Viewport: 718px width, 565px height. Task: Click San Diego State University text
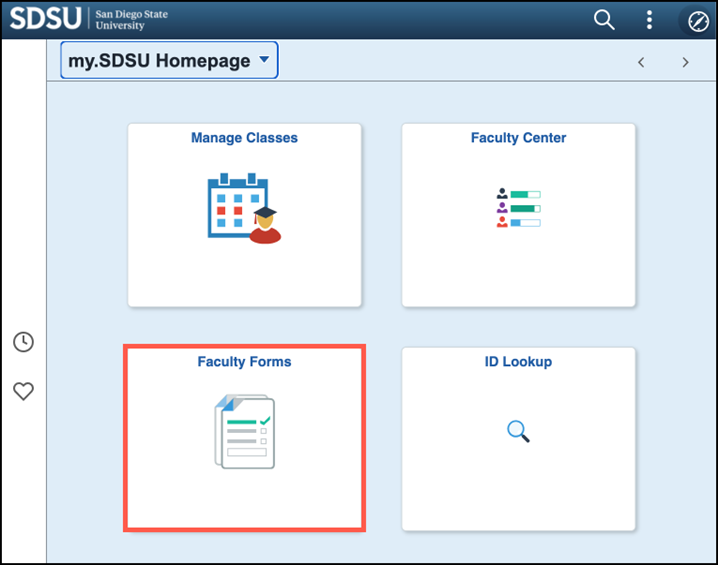click(131, 20)
